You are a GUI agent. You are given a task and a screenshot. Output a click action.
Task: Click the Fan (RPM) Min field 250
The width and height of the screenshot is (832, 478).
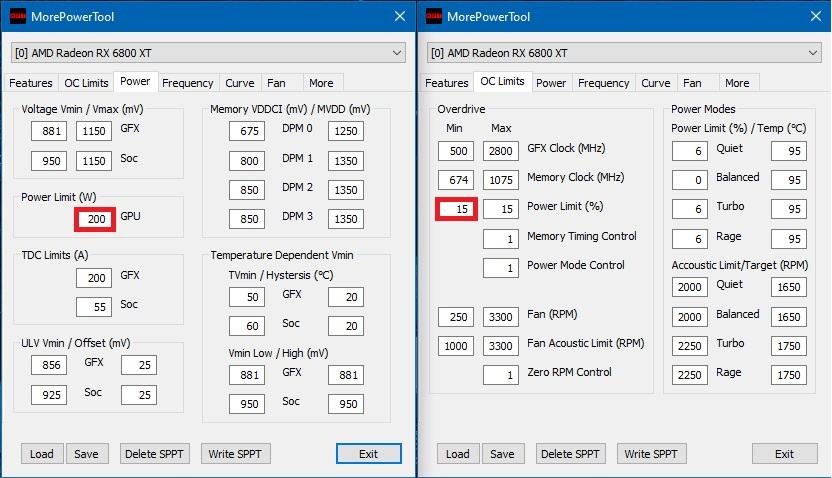[x=456, y=317]
